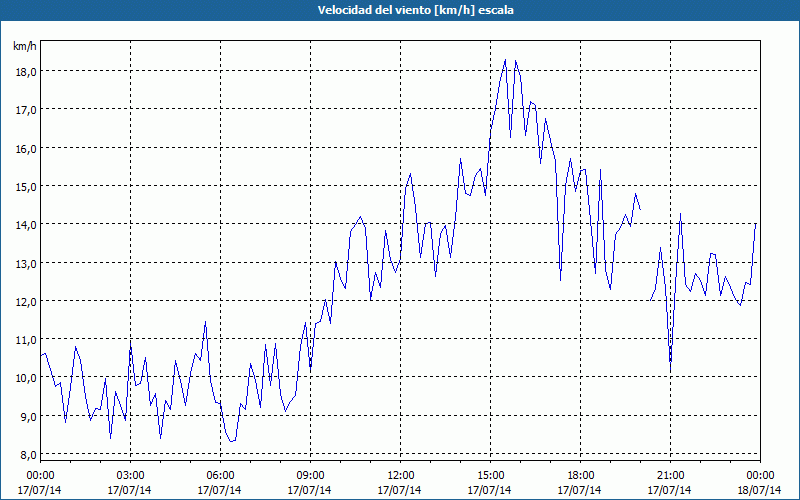Click the chart title 'Velocidad del viento [km/h] escala'
This screenshot has width=800, height=500.
[415, 10]
